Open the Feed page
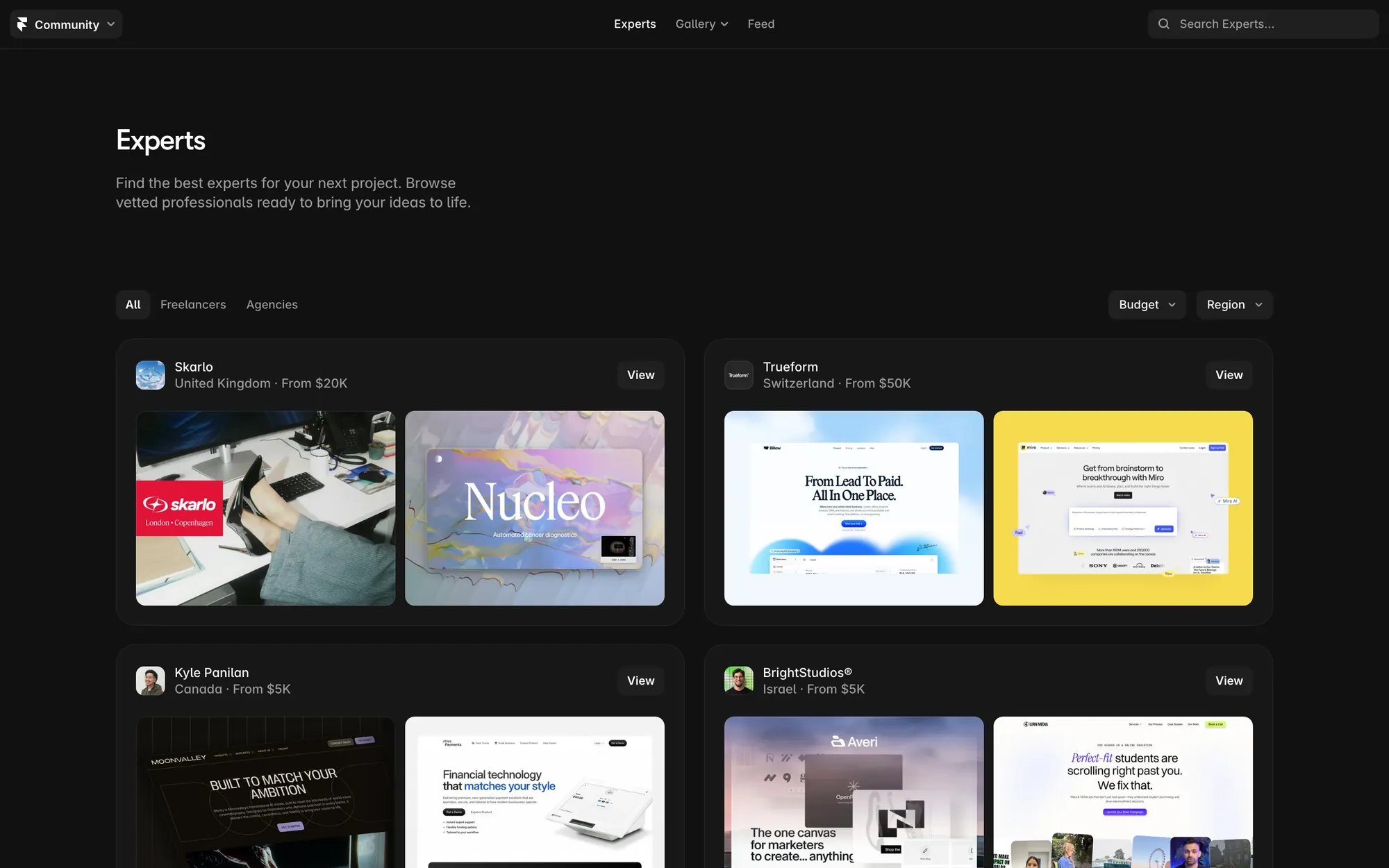 761,24
